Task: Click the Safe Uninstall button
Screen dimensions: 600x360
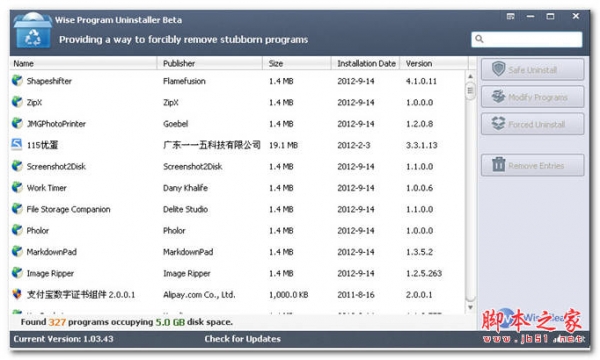Action: tap(532, 70)
